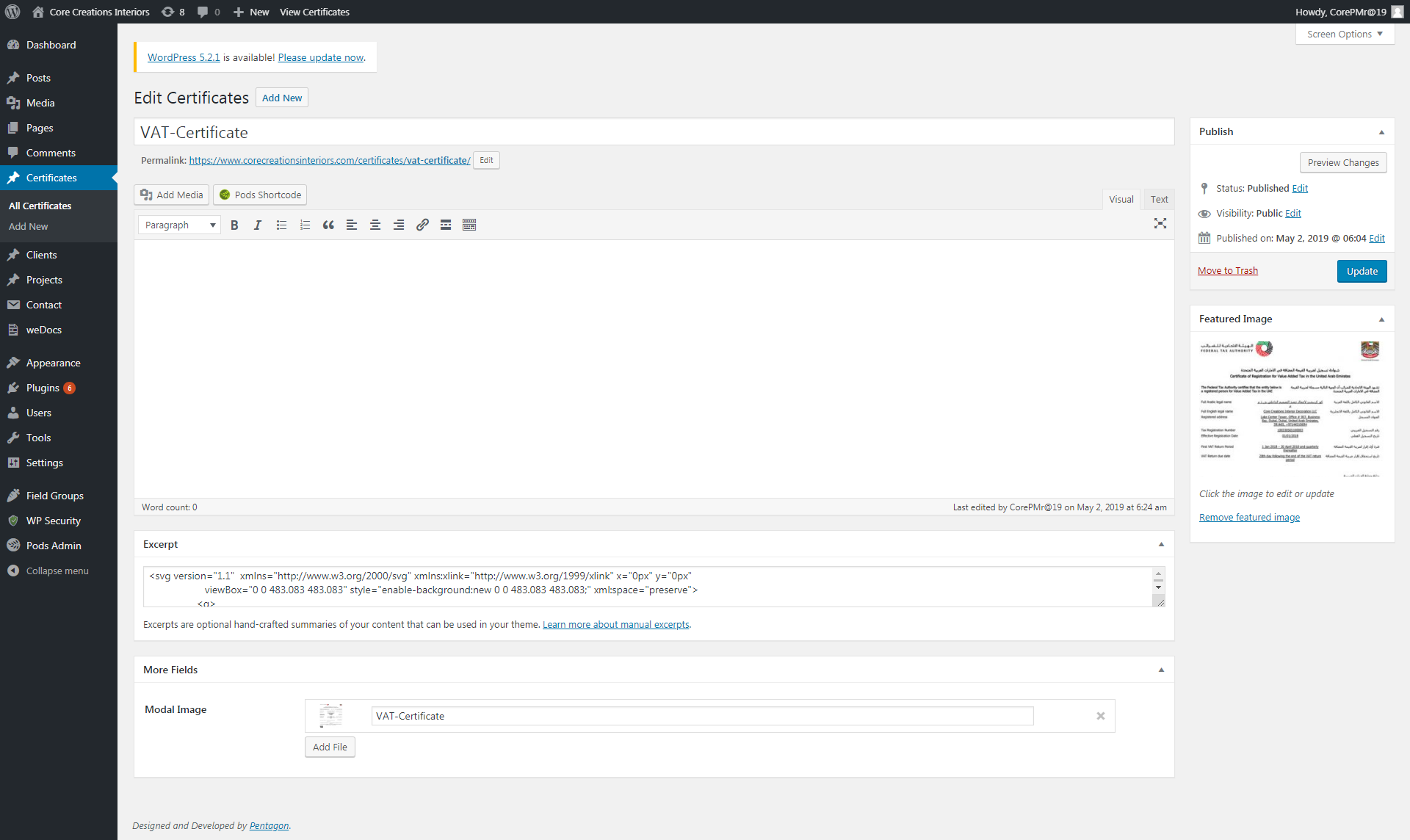This screenshot has height=840, width=1410.
Task: Collapse the Excerpt panel
Action: click(x=1161, y=545)
